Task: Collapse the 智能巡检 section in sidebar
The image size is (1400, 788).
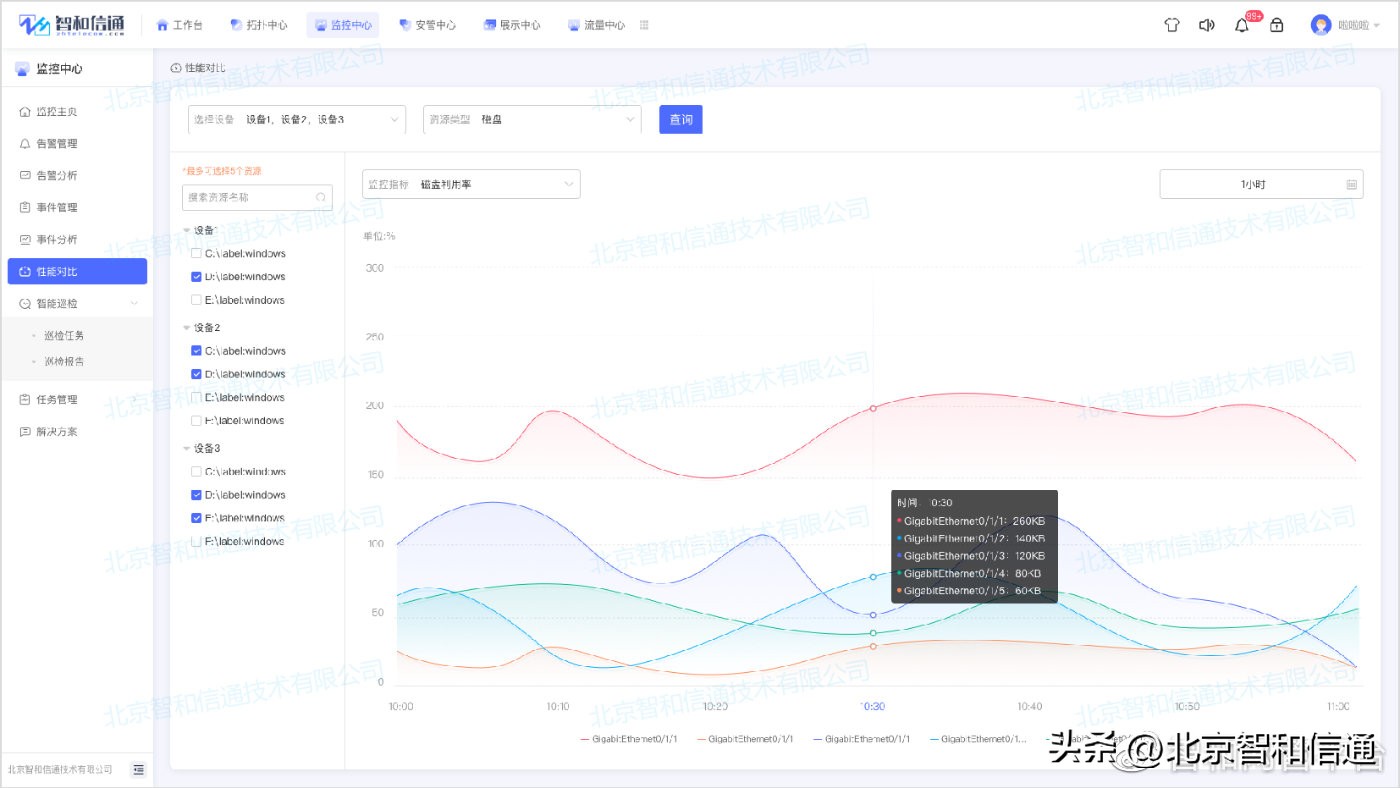Action: [x=135, y=302]
